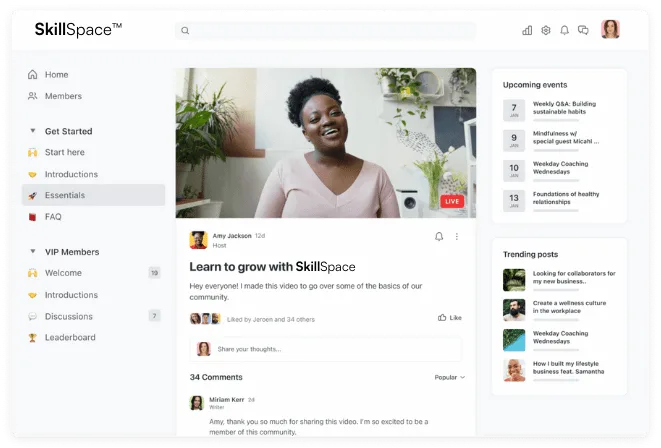Open the Learn to grow with SkillSpace post title

(x=272, y=267)
